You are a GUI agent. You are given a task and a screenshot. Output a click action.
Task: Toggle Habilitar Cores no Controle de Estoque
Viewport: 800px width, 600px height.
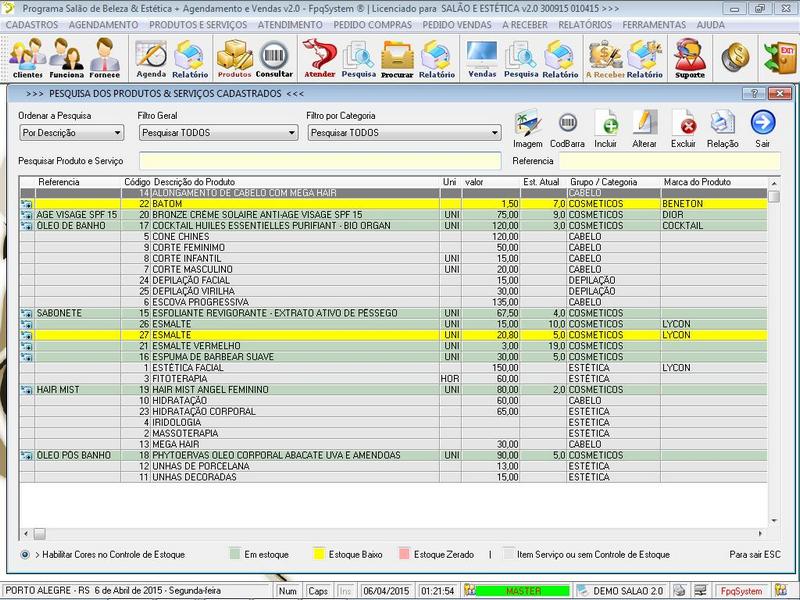(25, 553)
